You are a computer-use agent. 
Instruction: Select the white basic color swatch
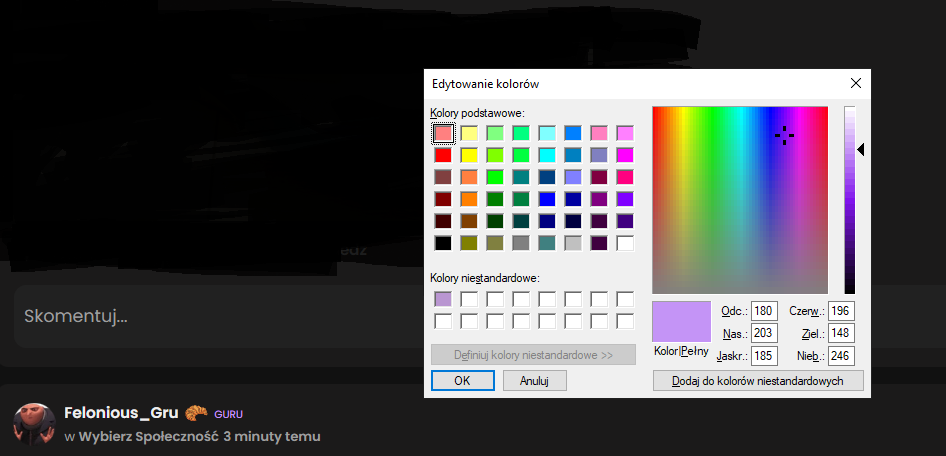point(625,242)
